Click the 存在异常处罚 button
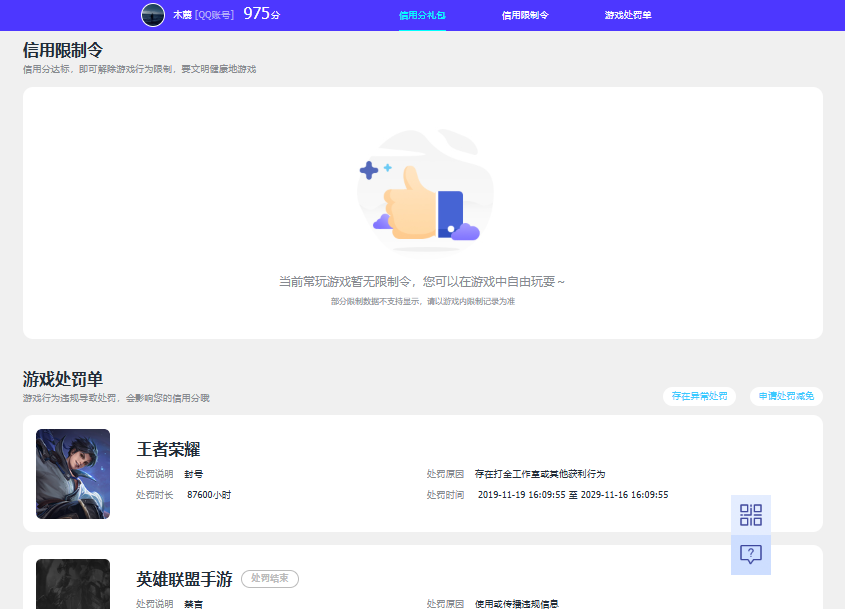The image size is (845, 609). tap(699, 396)
